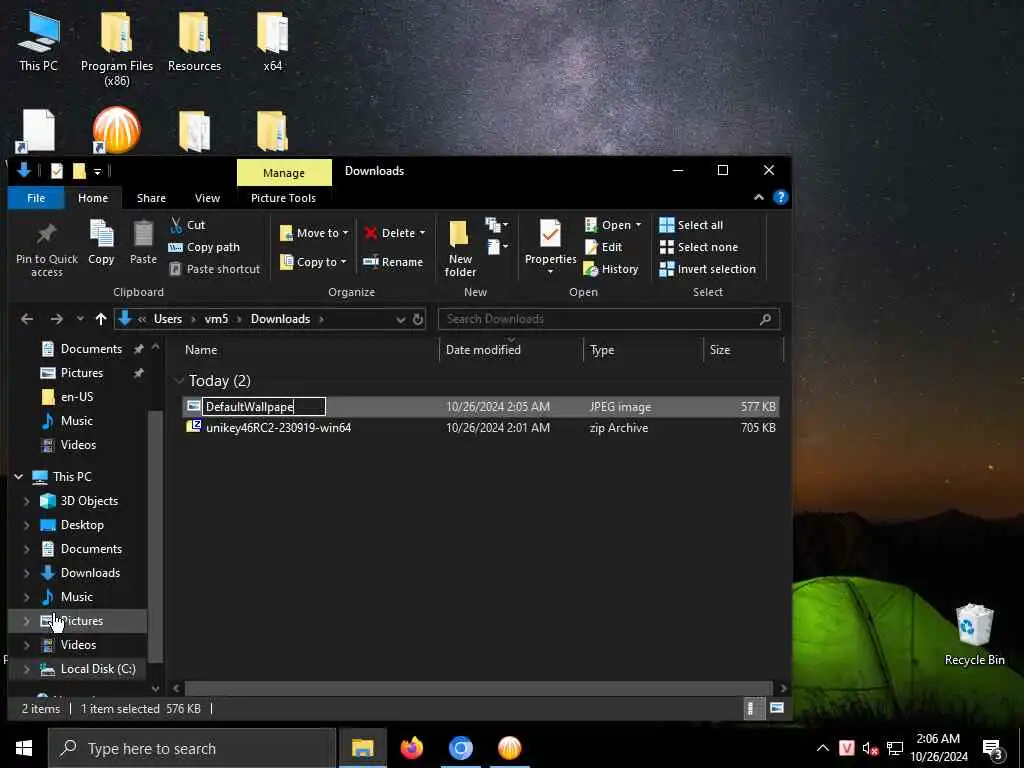Collapse This PC tree node
1024x768 pixels.
pyautogui.click(x=18, y=477)
